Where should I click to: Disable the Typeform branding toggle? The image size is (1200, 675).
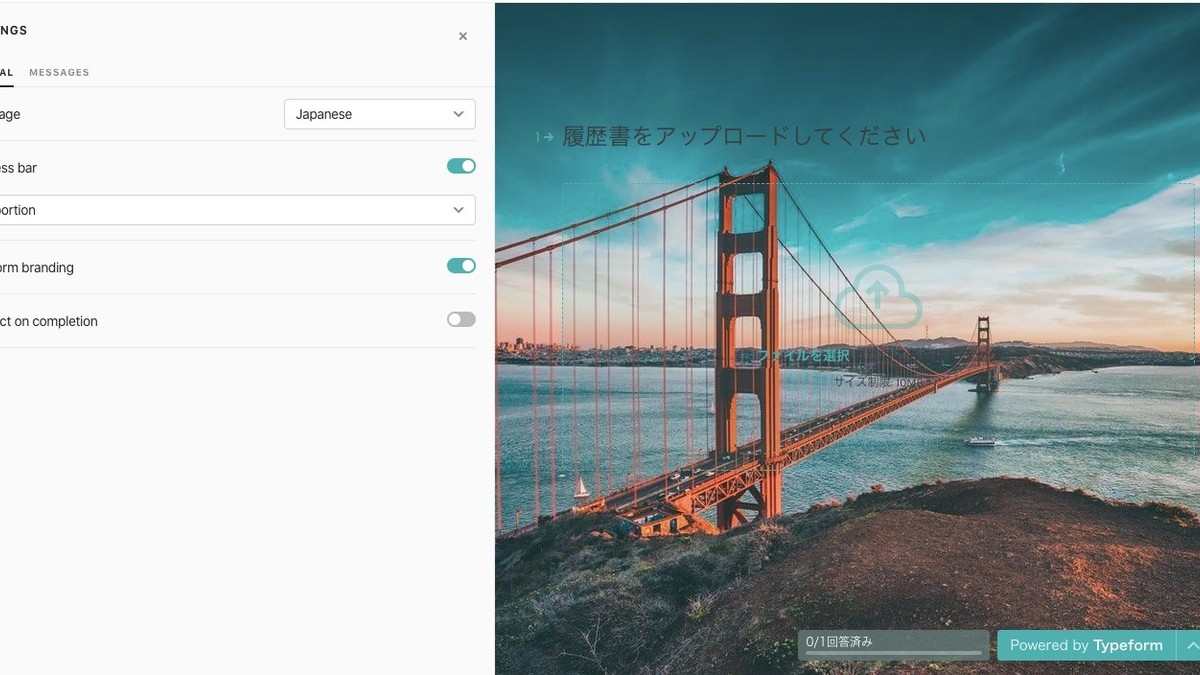[x=461, y=266]
